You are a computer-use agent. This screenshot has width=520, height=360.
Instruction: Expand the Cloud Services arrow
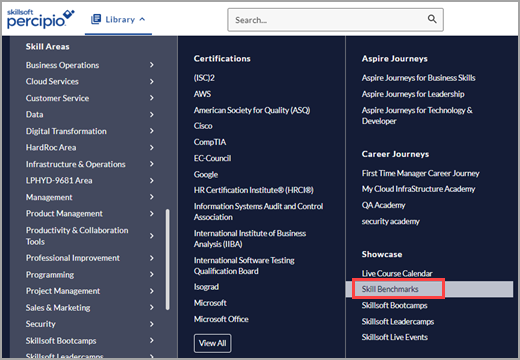pyautogui.click(x=152, y=81)
